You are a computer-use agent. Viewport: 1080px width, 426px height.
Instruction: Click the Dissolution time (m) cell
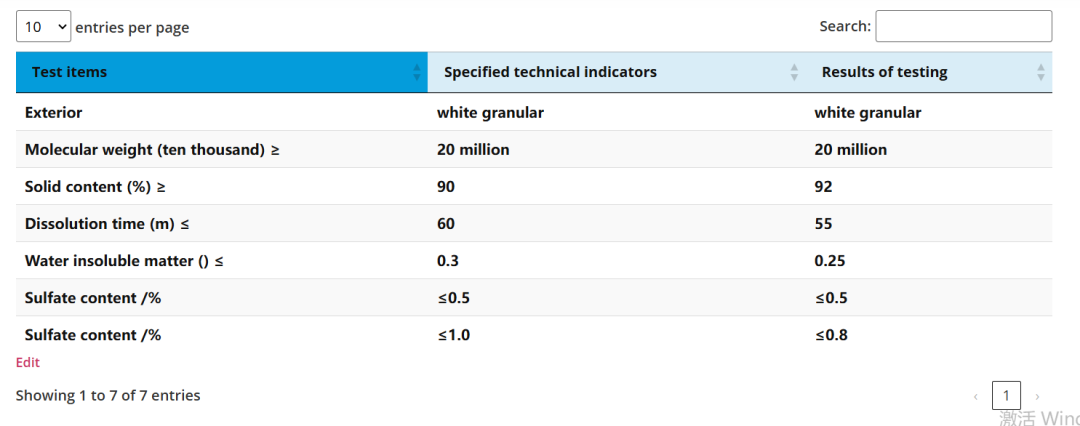point(222,223)
